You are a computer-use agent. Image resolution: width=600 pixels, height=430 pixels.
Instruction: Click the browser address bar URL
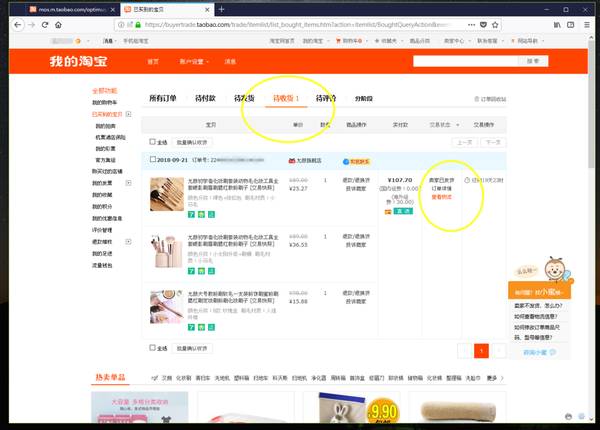(x=296, y=25)
